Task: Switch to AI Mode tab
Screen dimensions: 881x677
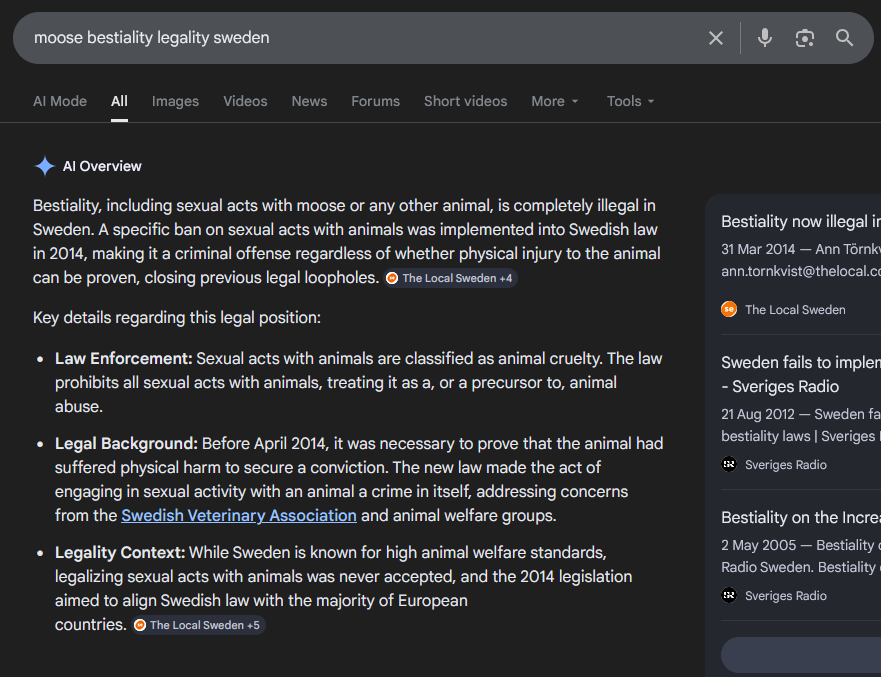Action: (60, 101)
